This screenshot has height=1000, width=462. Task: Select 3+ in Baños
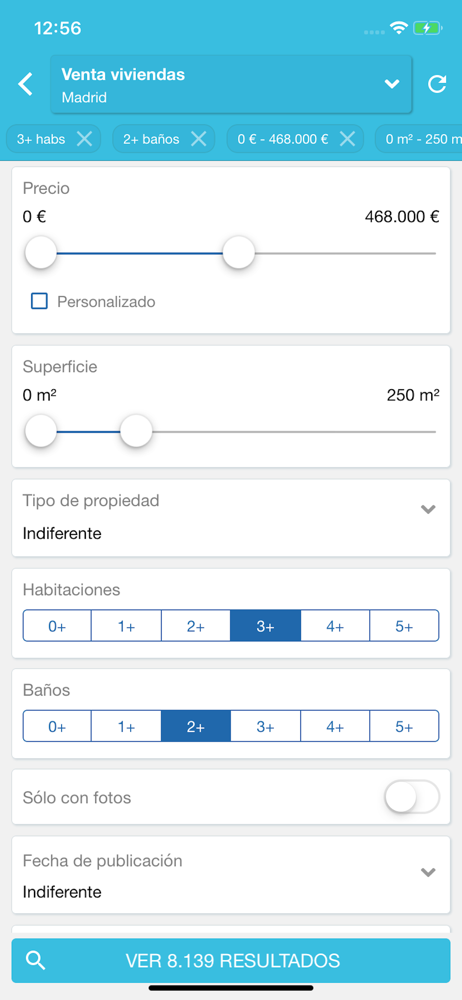265,726
